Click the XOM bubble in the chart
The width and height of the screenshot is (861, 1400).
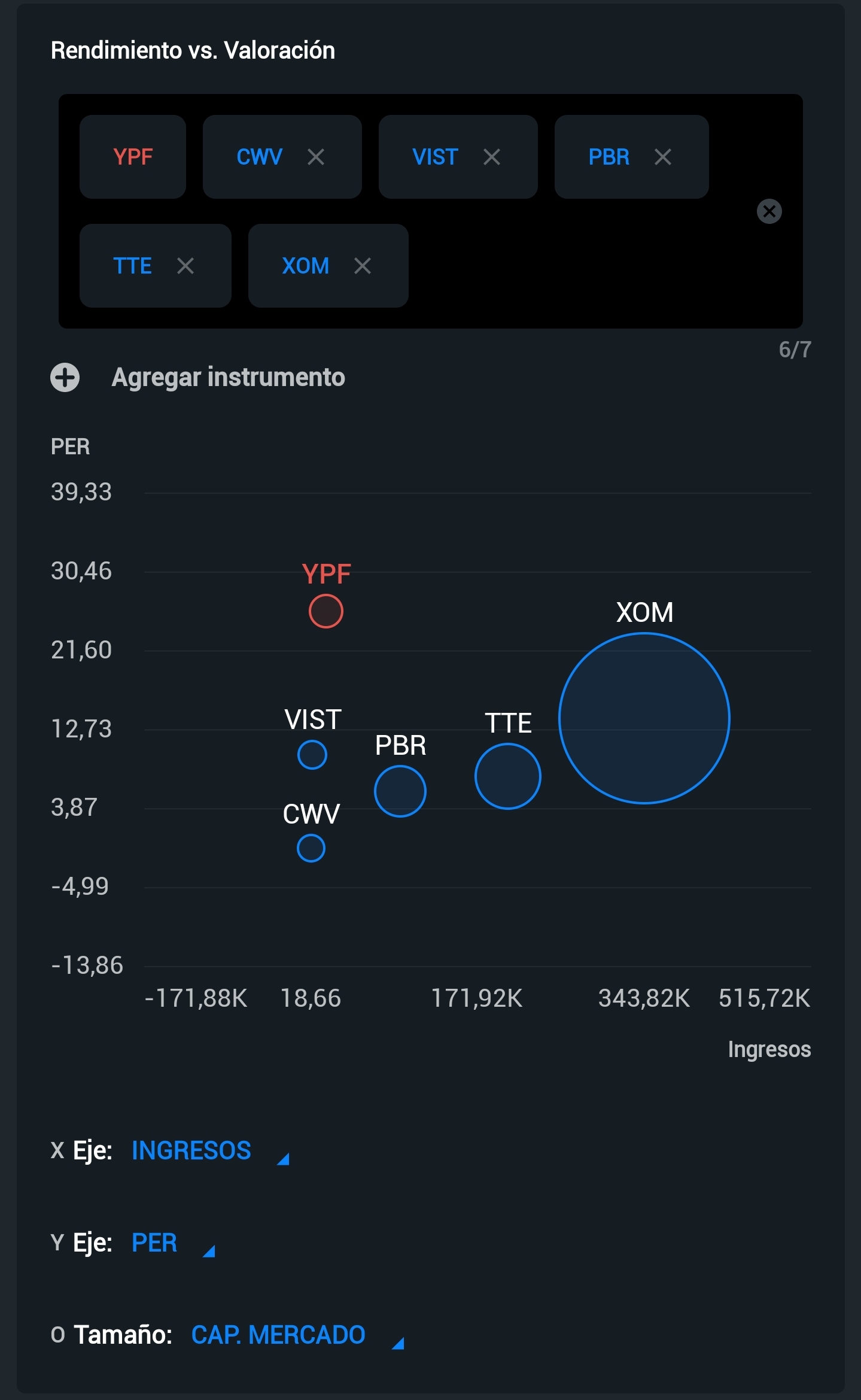coord(644,718)
